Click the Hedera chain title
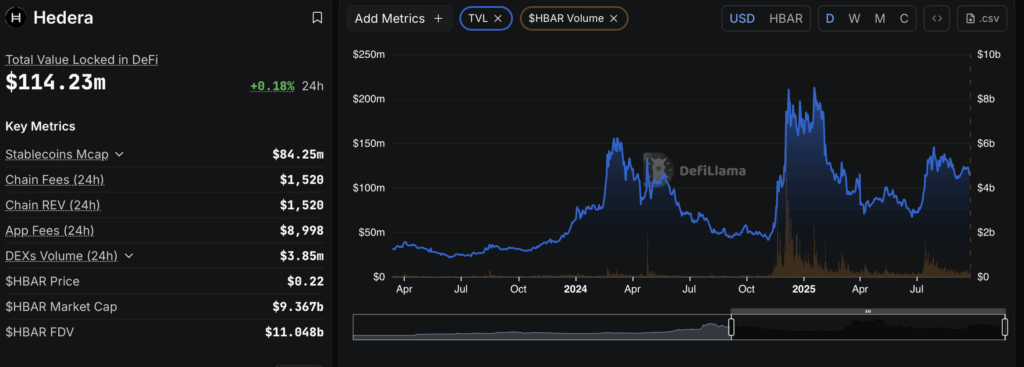 [x=63, y=18]
